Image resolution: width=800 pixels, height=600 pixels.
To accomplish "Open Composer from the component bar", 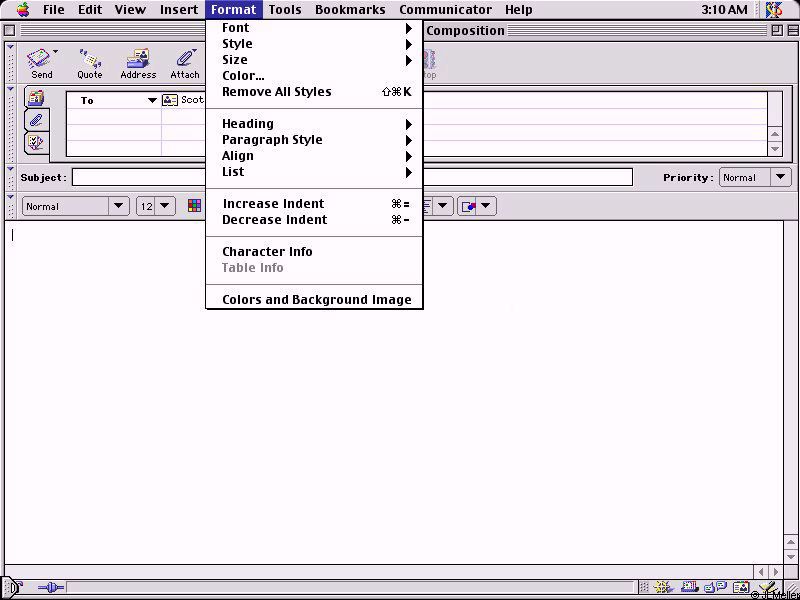I will tap(767, 588).
